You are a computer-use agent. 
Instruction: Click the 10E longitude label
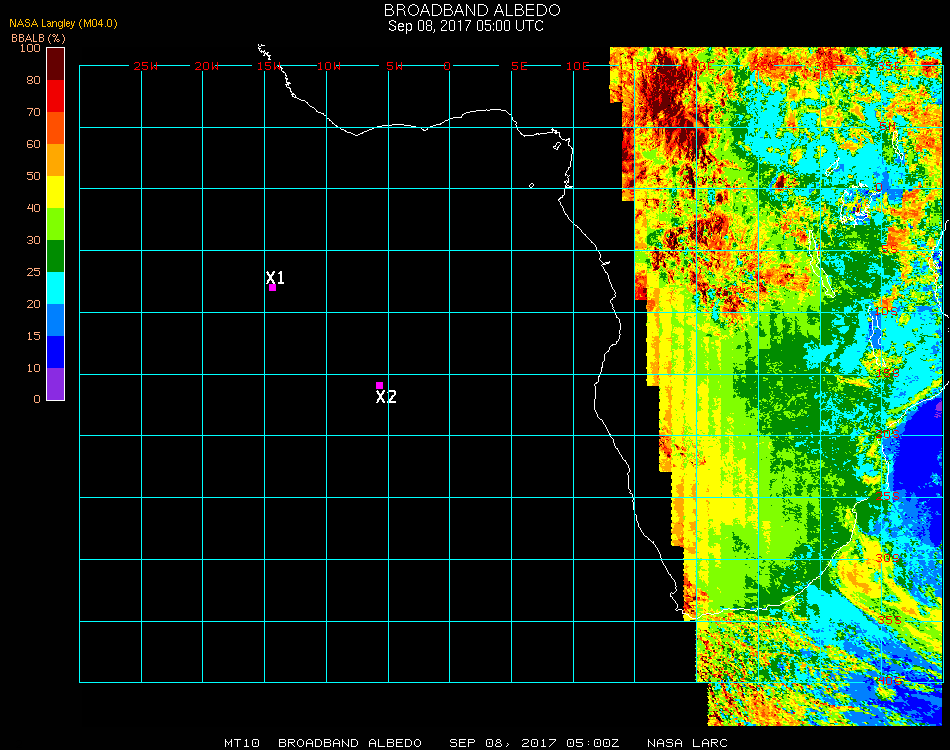tap(579, 66)
